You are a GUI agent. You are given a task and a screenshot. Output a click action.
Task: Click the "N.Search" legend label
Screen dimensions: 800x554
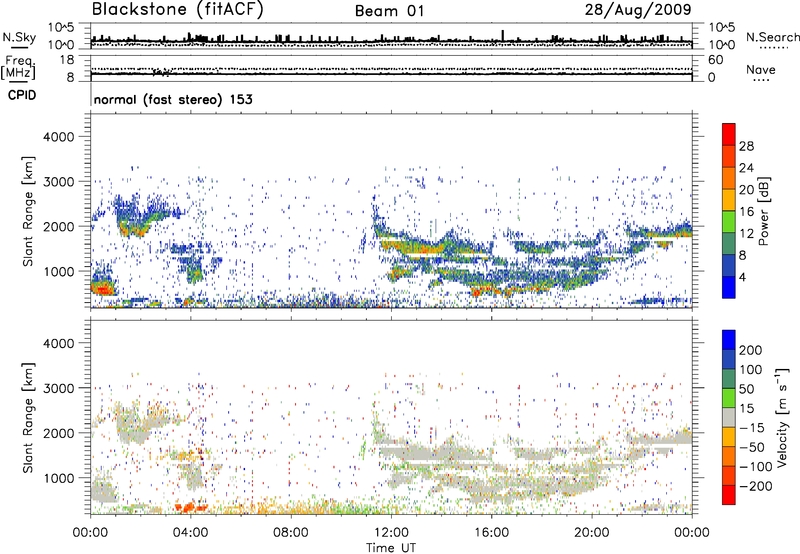(773, 37)
